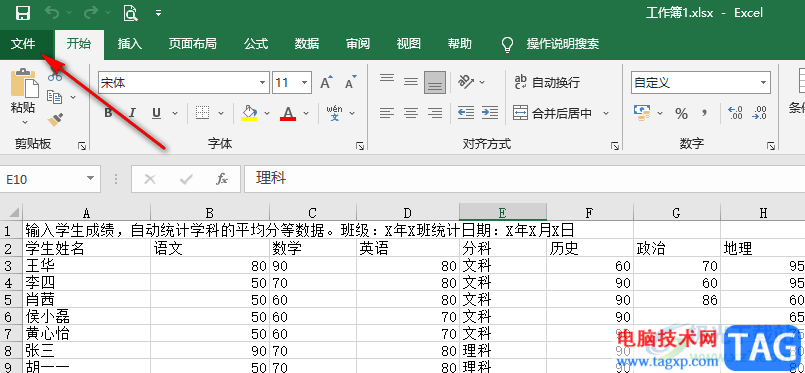Open the 对齐方式 dialog launcher

coord(615,147)
